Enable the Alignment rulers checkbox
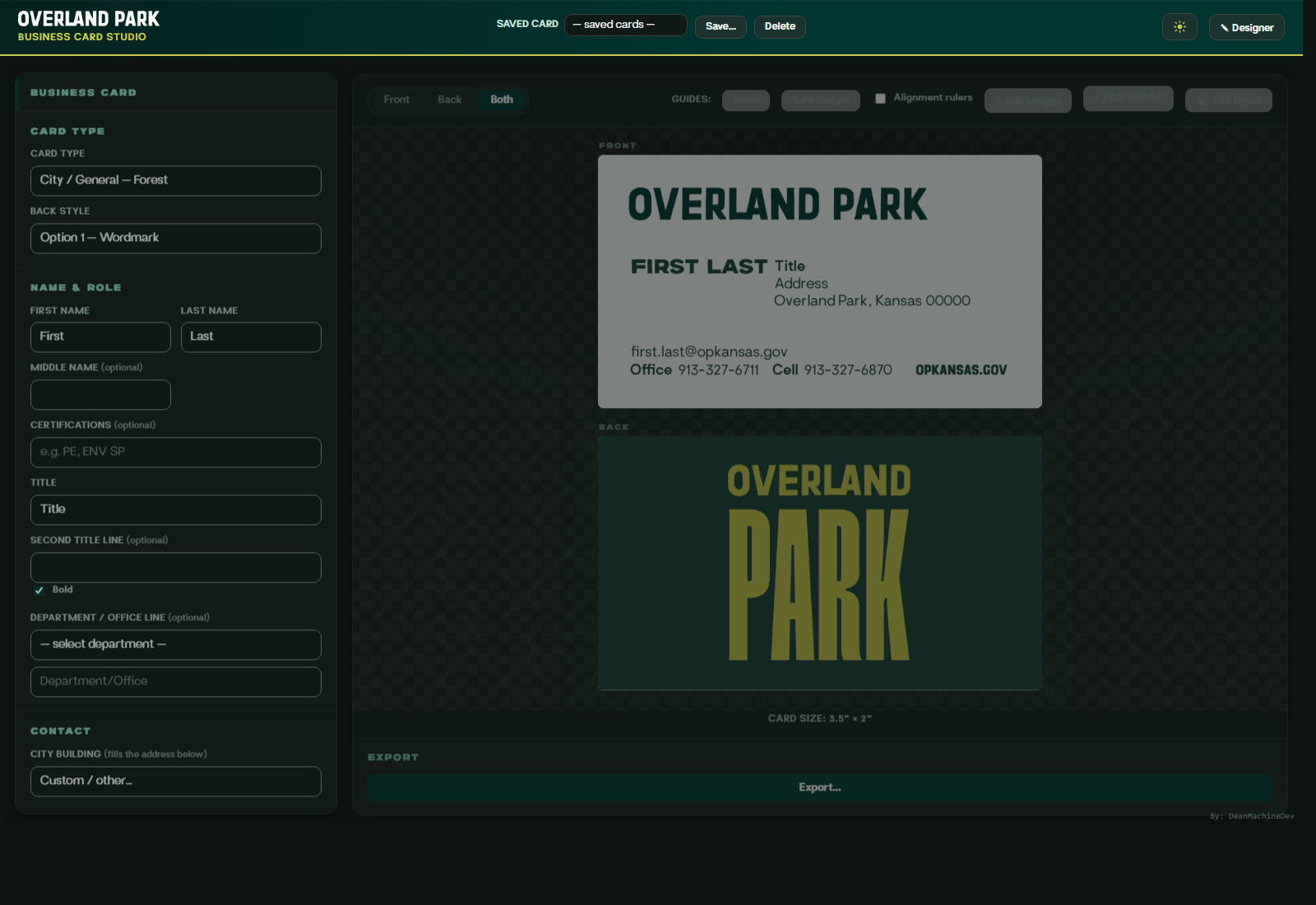This screenshot has width=1316, height=905. pos(880,99)
